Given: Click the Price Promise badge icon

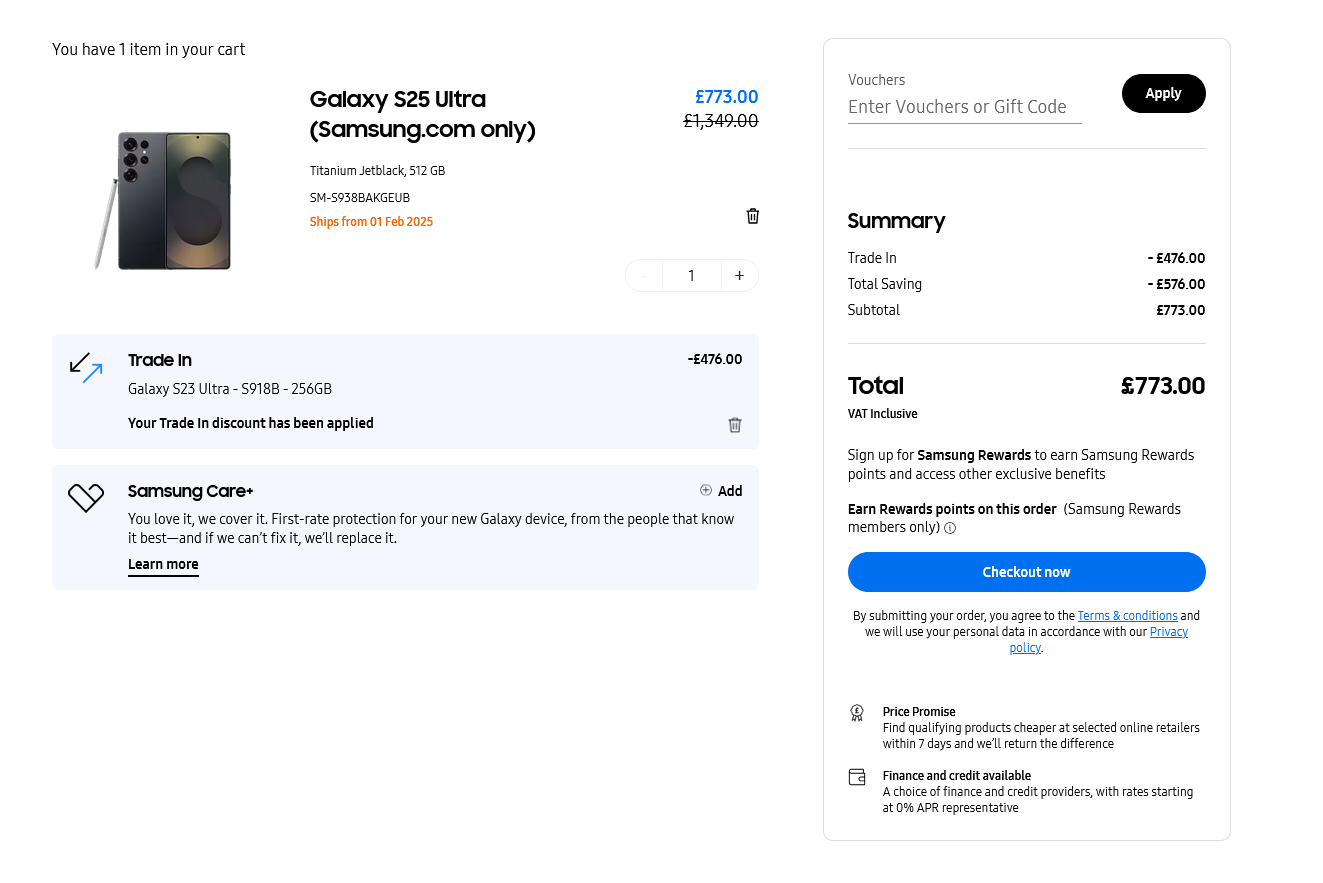Looking at the screenshot, I should coord(857,713).
